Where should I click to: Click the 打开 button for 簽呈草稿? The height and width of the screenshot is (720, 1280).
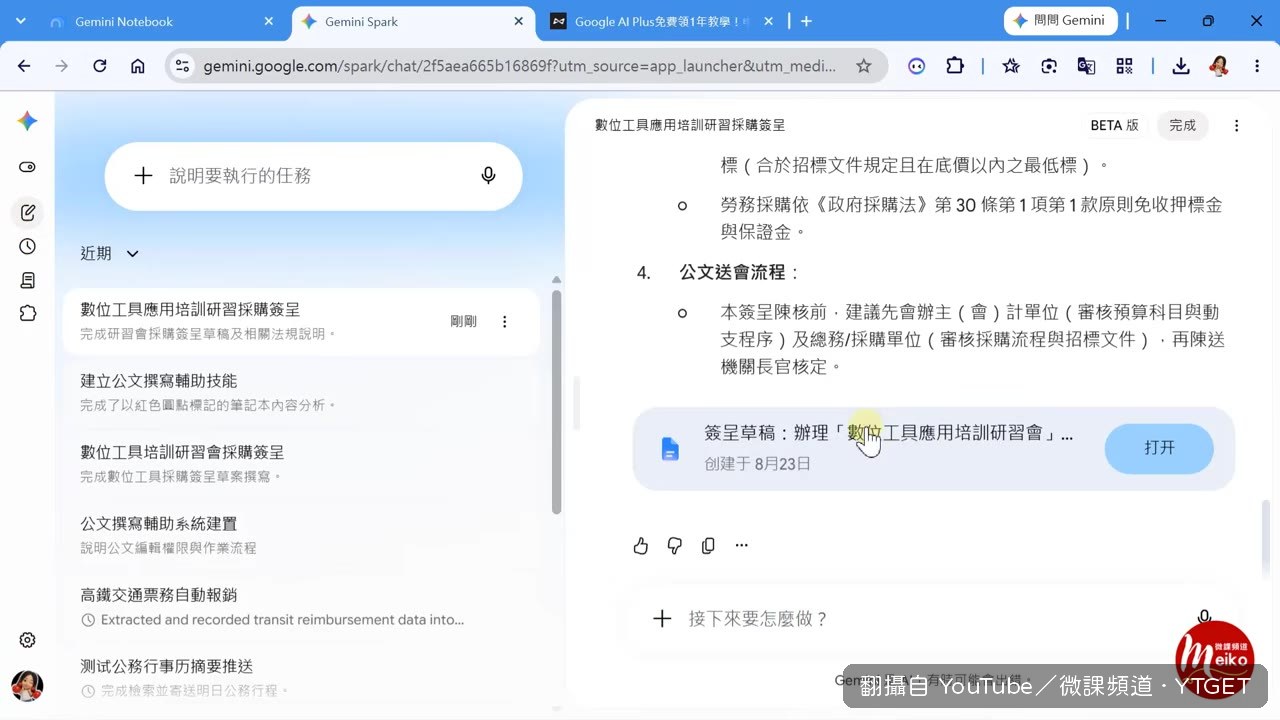tap(1159, 448)
